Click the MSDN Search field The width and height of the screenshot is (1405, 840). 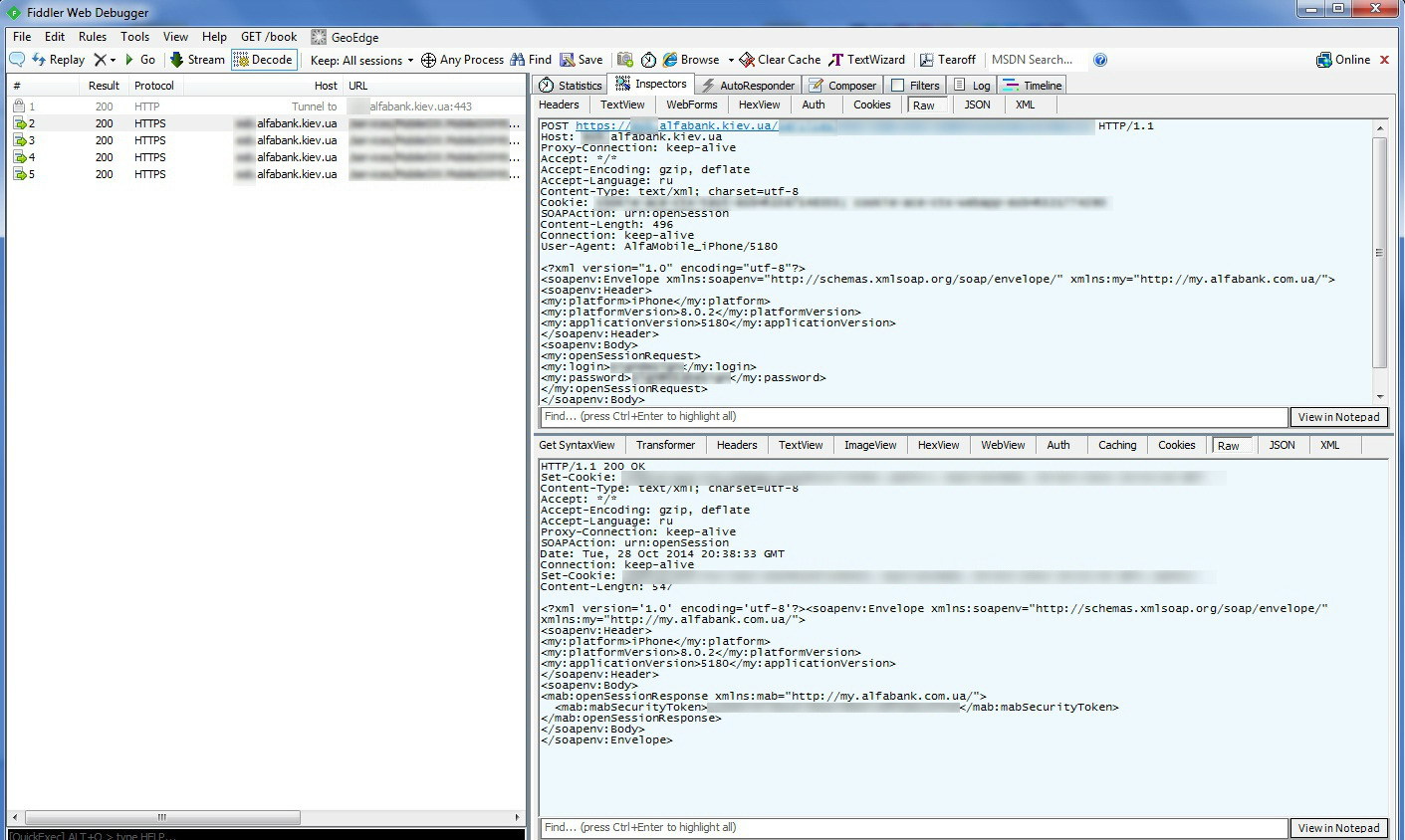[x=1036, y=60]
